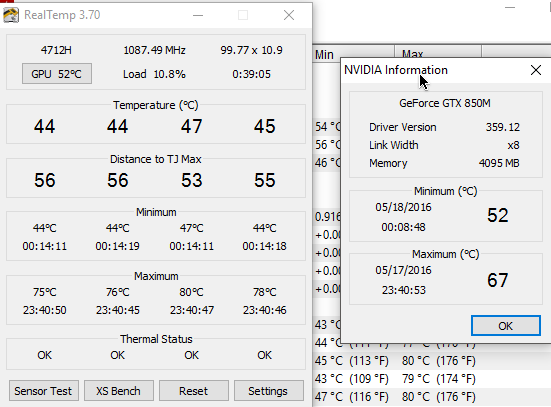Click the 47 °C (116 °F) cell in background window
Viewport: 551px width, 407px height.
(352, 396)
